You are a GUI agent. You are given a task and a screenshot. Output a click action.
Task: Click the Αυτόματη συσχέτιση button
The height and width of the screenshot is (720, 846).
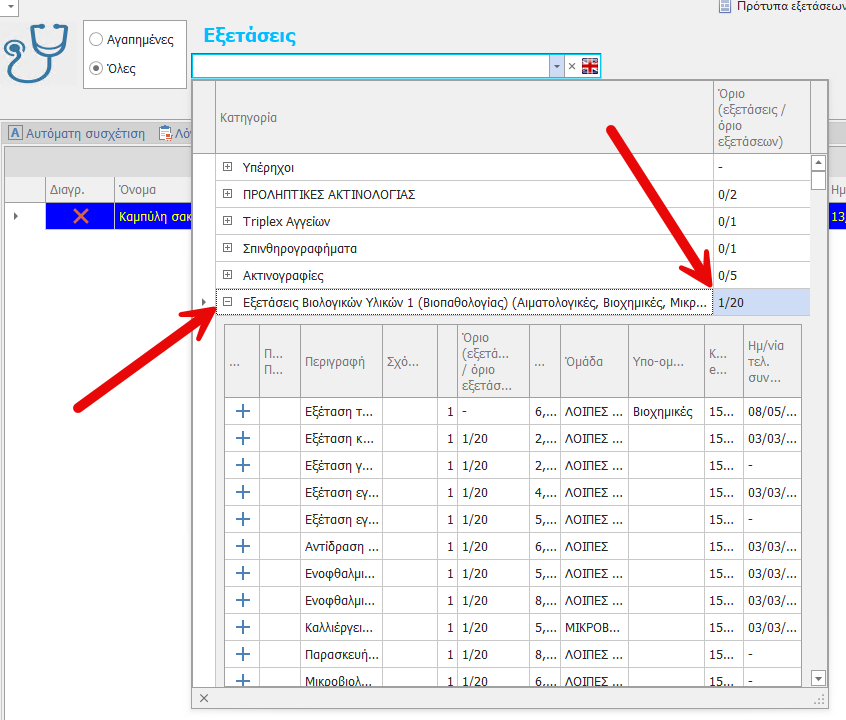coord(77,133)
